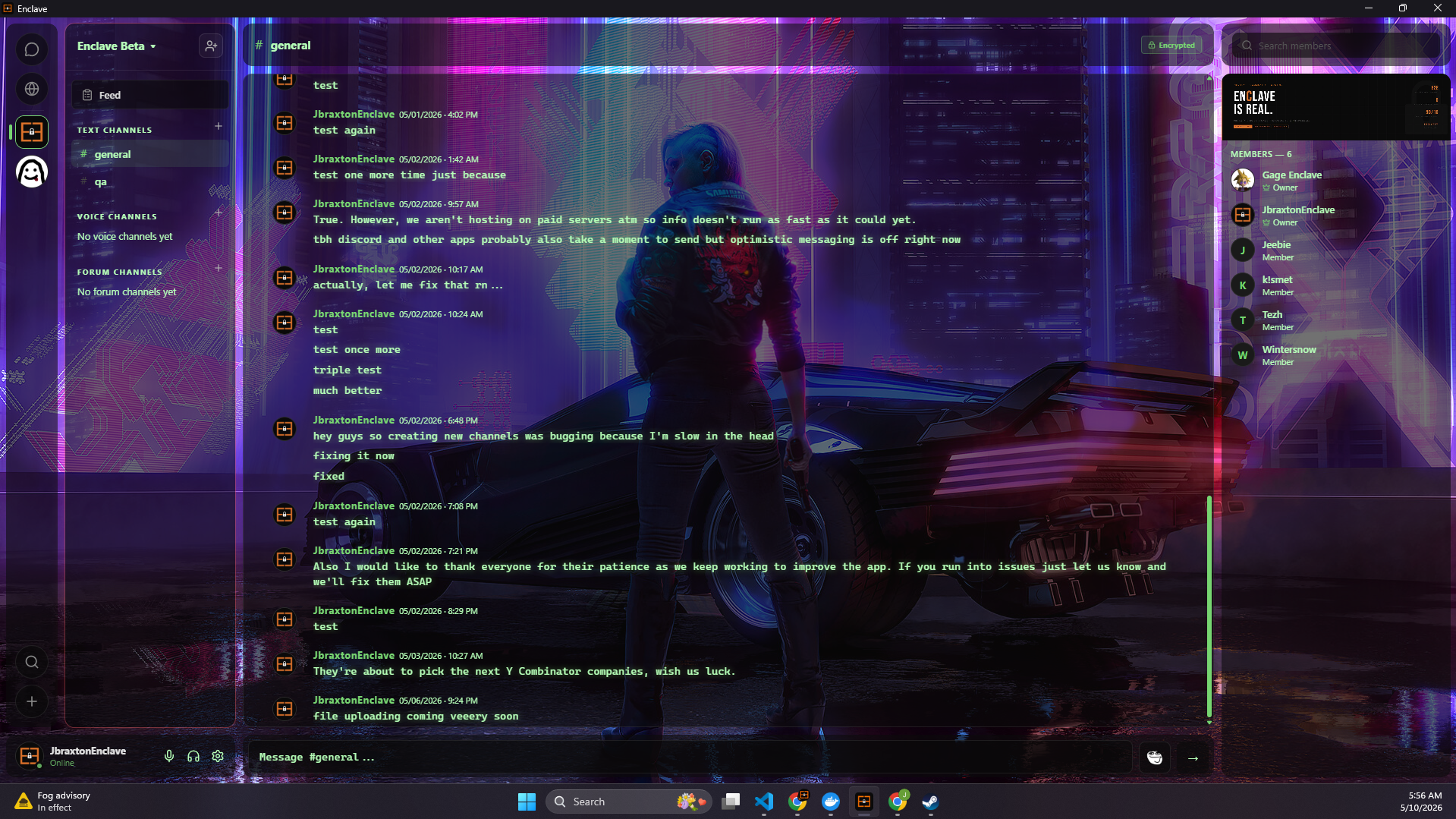1456x819 pixels.
Task: Click avatar beside 'hey guys so creating' message
Action: pyautogui.click(x=285, y=429)
